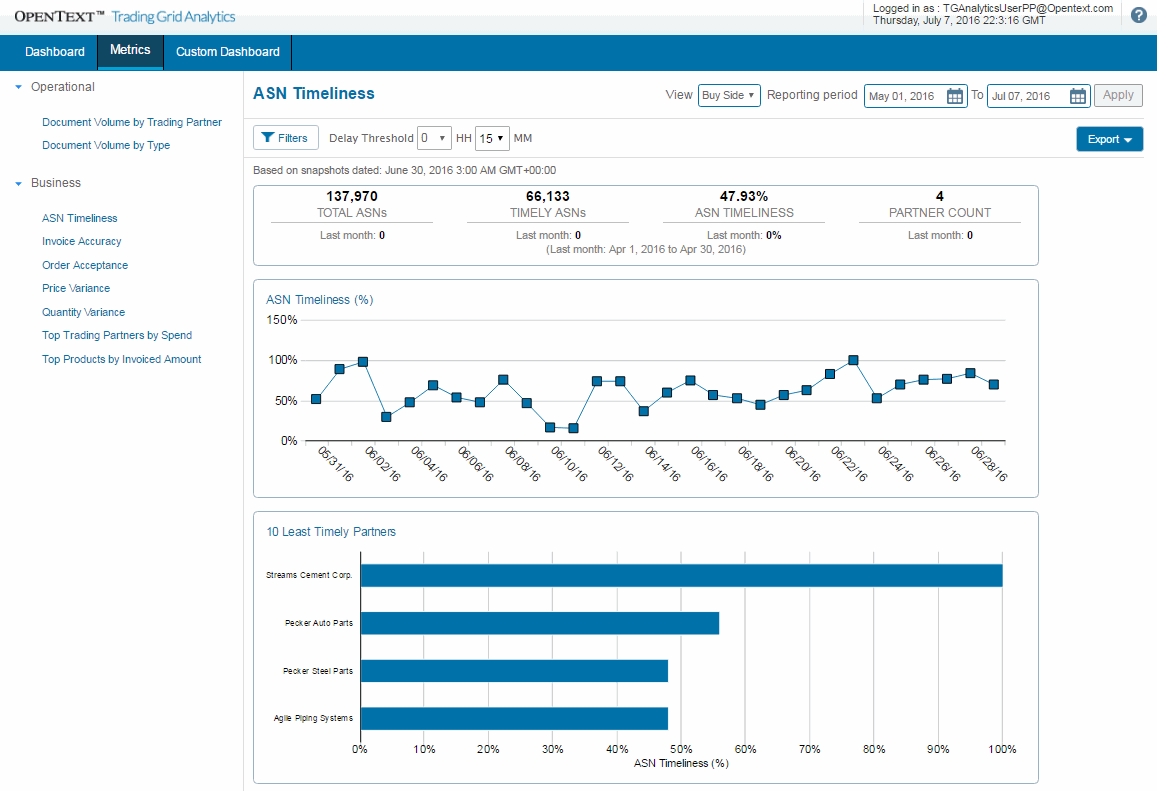
Task: Click the Streams Cement Corp. bar
Action: coord(682,576)
